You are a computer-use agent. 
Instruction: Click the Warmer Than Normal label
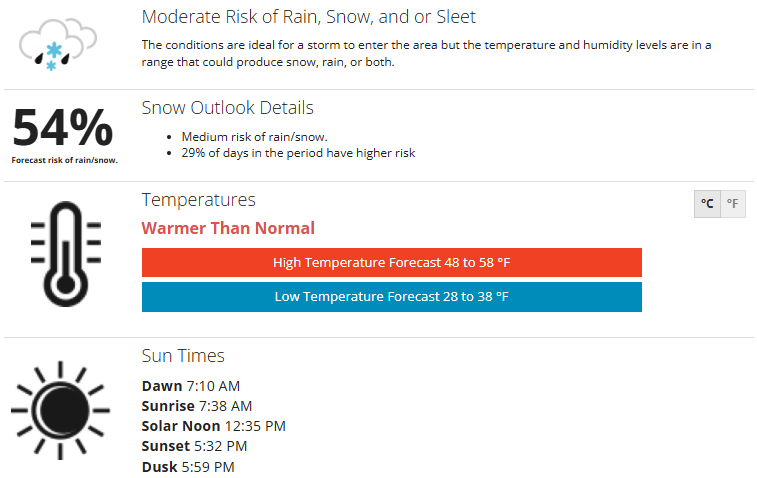[228, 228]
